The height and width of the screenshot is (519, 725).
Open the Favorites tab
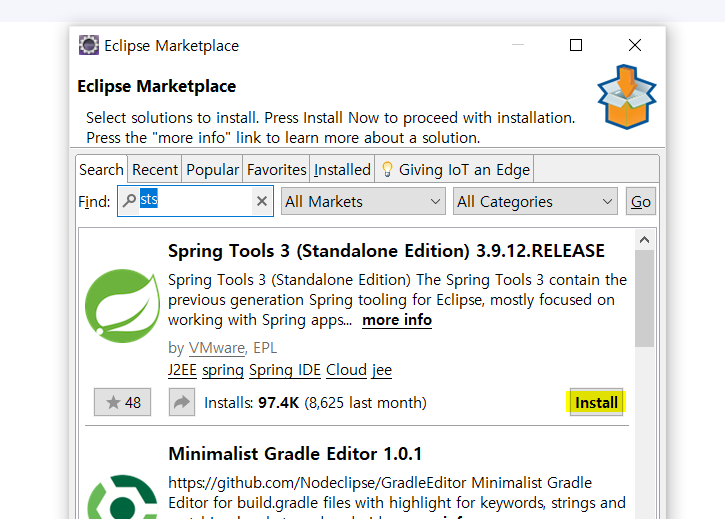point(276,170)
